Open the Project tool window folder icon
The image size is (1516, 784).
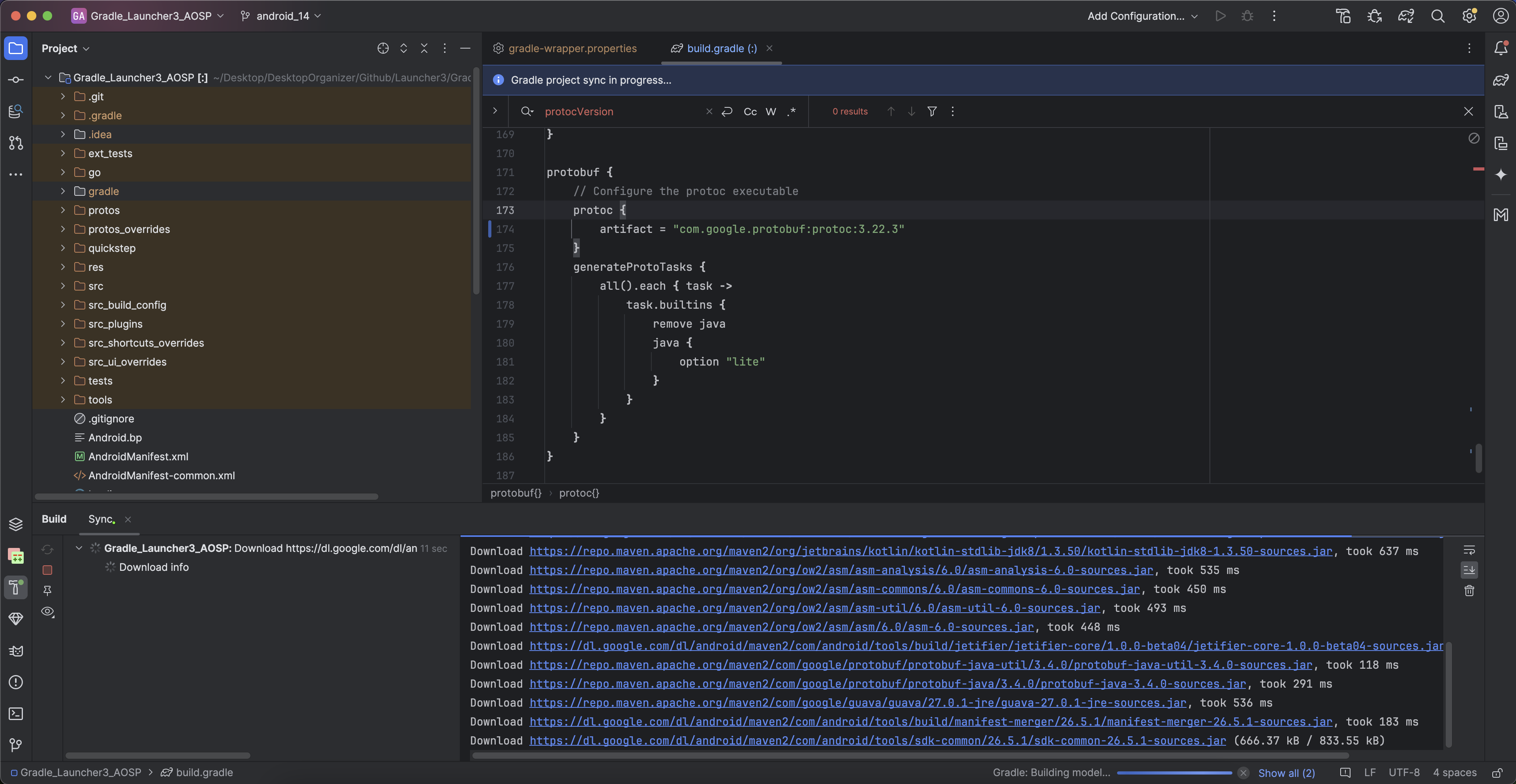coord(16,48)
